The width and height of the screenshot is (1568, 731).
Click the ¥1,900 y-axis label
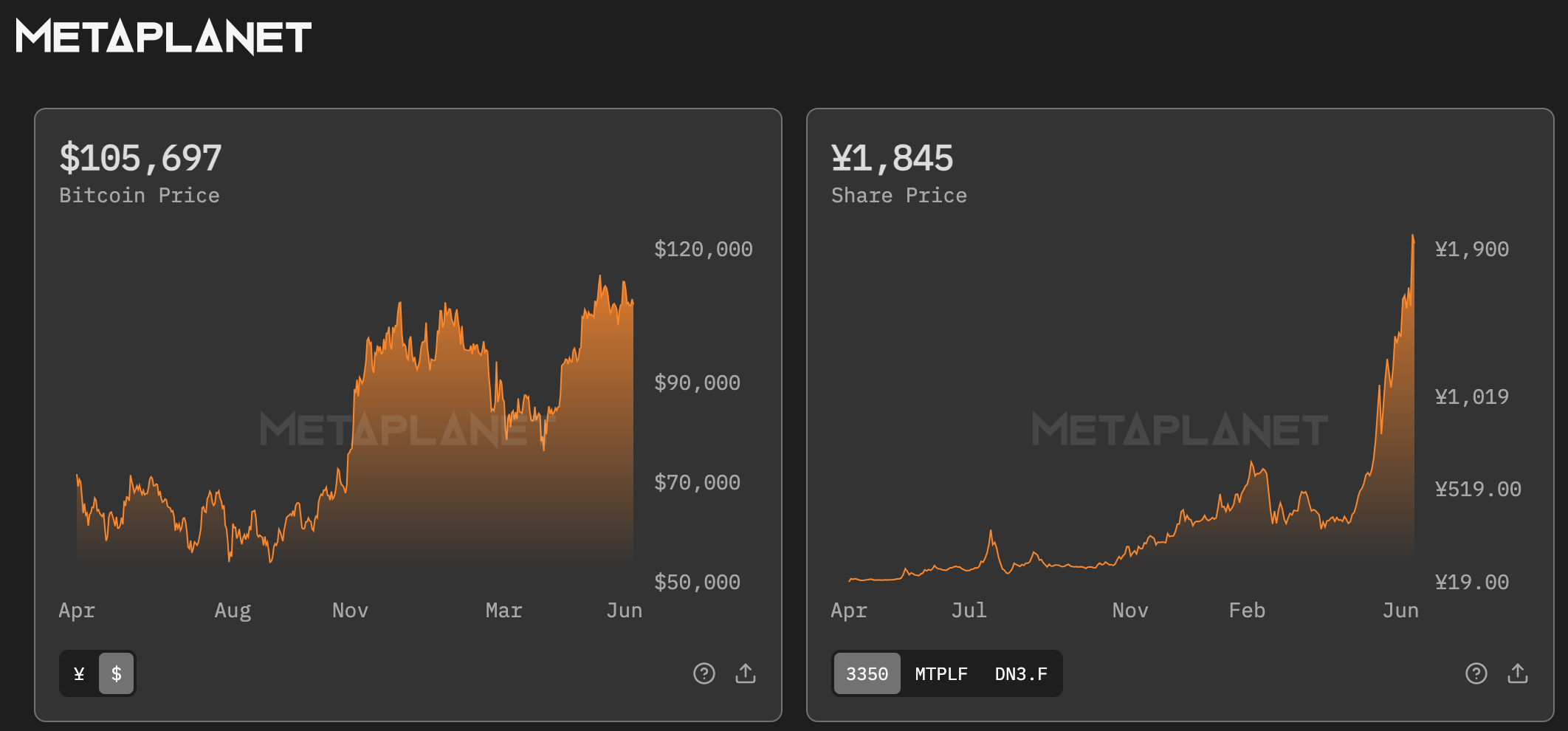tap(1471, 250)
